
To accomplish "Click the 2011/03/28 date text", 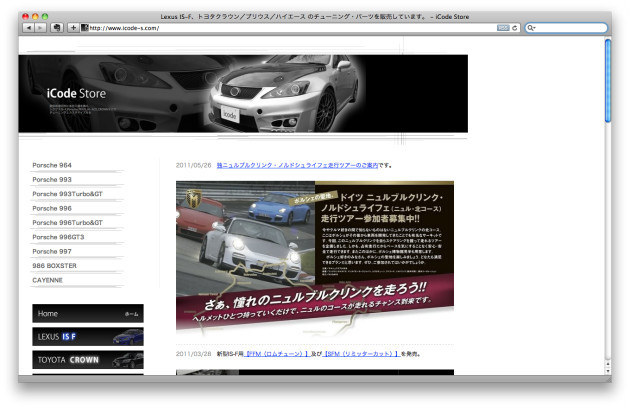I will 193,354.
